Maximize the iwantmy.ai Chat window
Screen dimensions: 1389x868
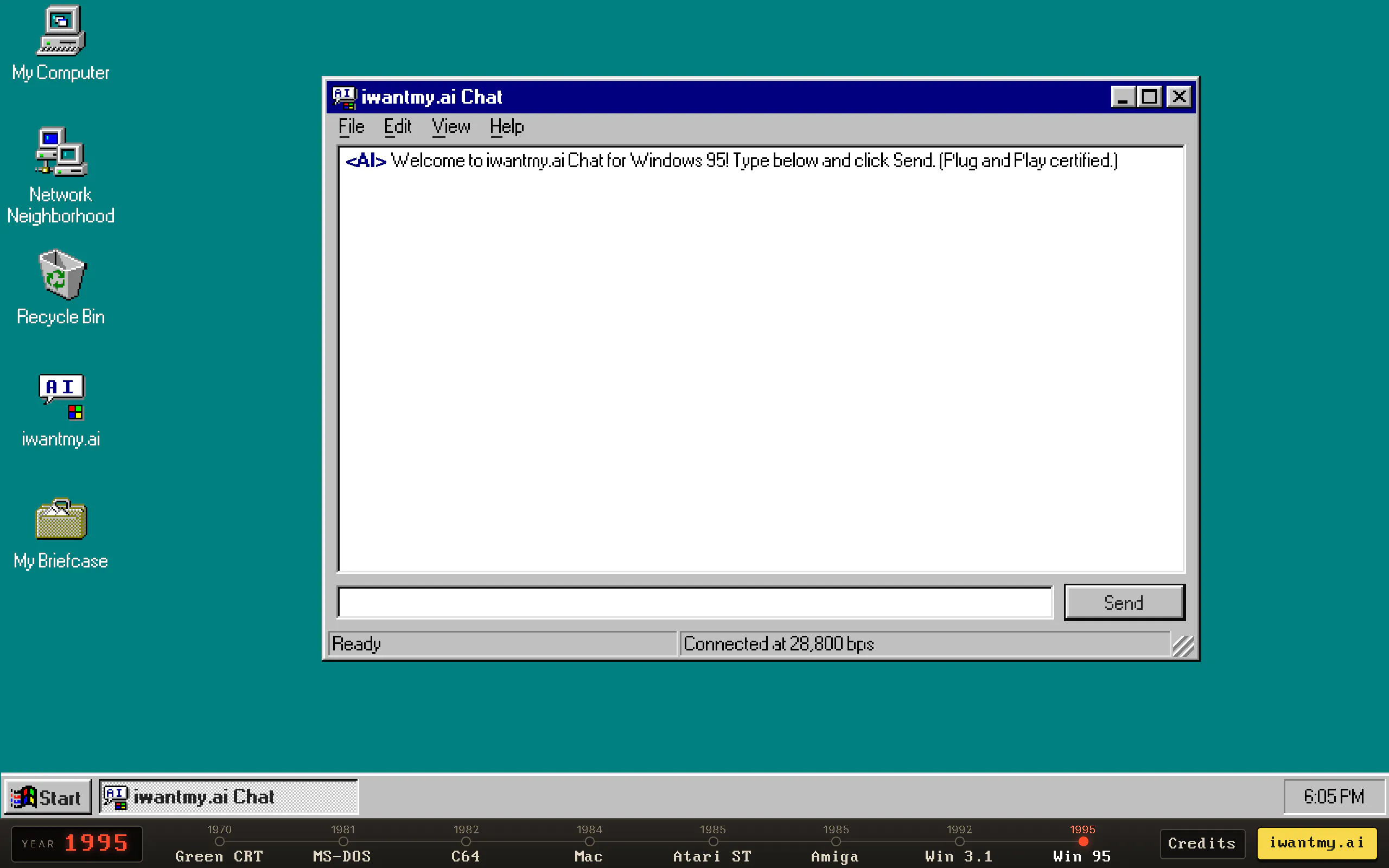[1149, 97]
